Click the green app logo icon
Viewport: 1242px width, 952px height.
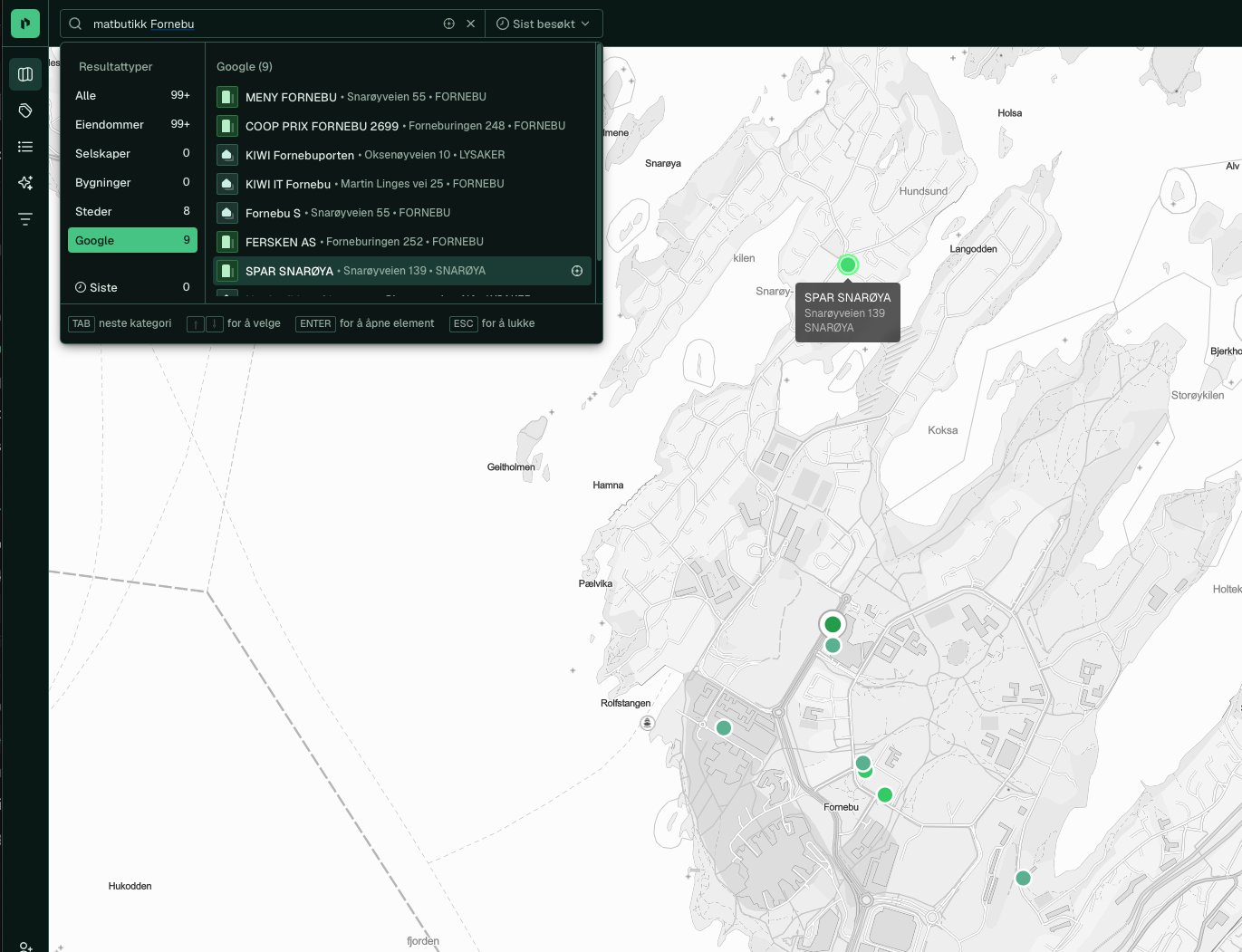[25, 24]
